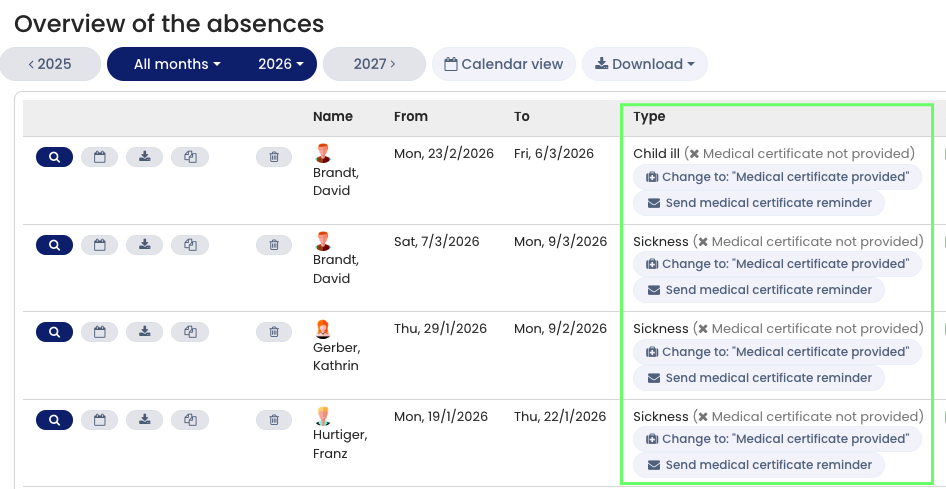Delete the Hurtiger, Franz absence via trash icon

[x=274, y=420]
